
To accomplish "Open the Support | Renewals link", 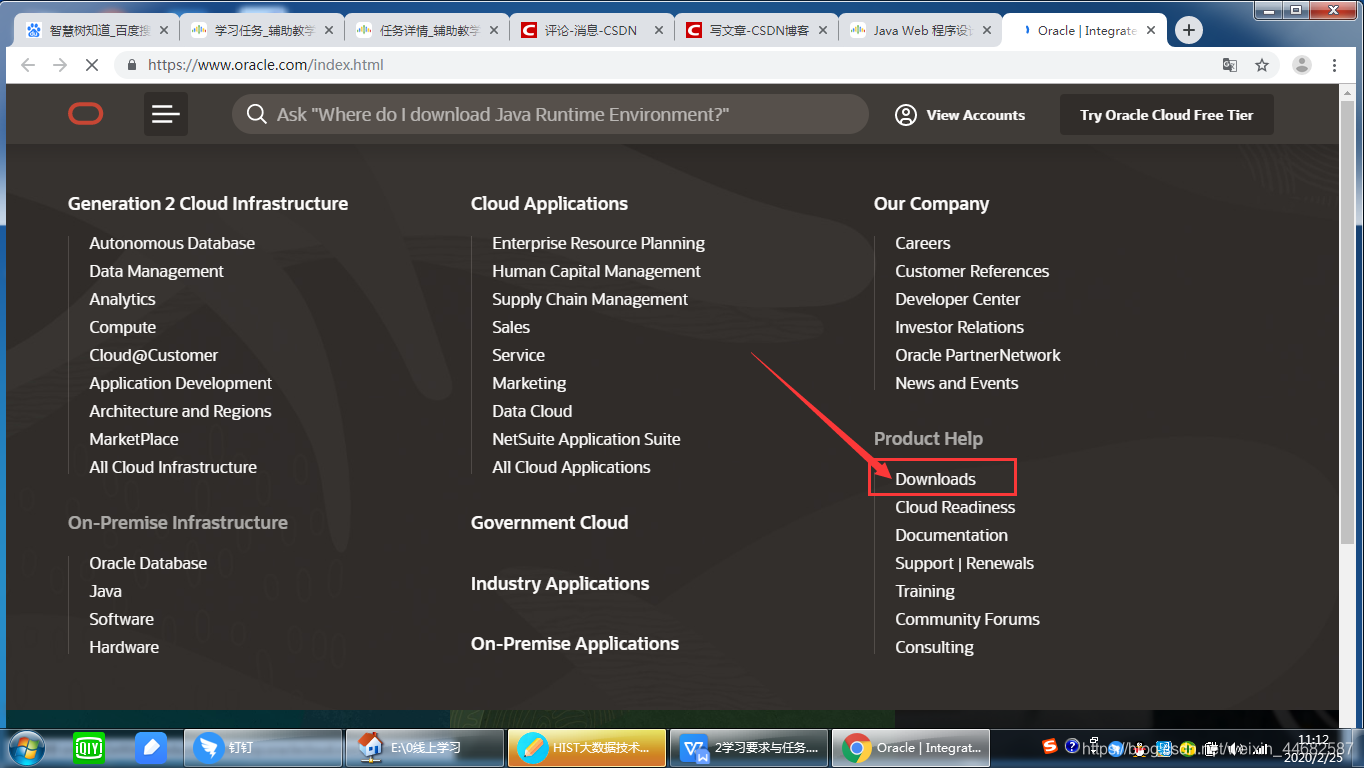I will 964,563.
